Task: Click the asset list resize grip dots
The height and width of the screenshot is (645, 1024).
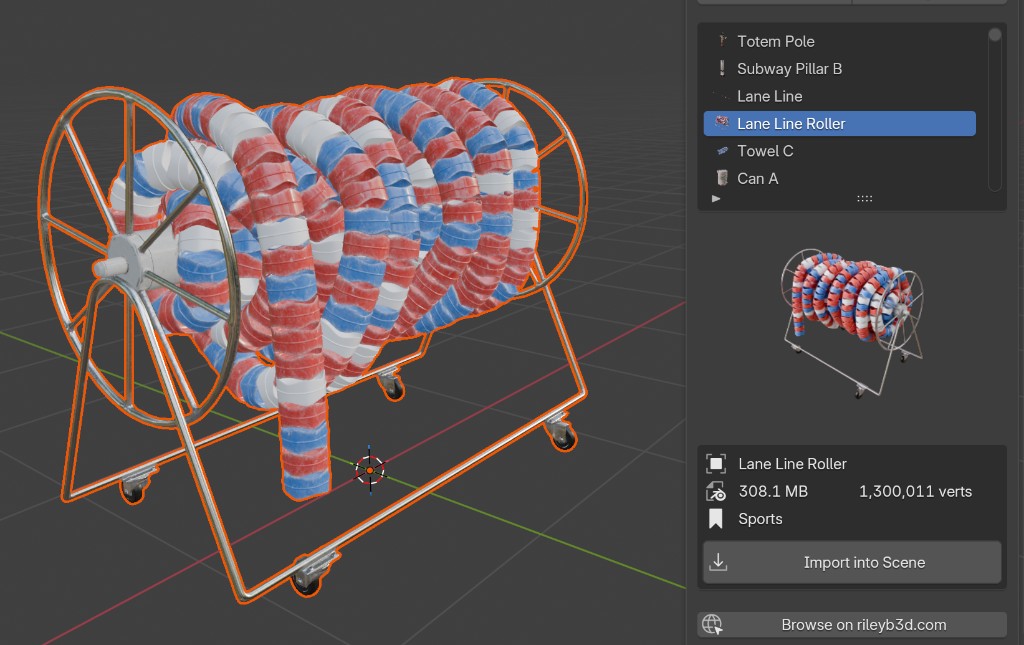Action: 864,198
